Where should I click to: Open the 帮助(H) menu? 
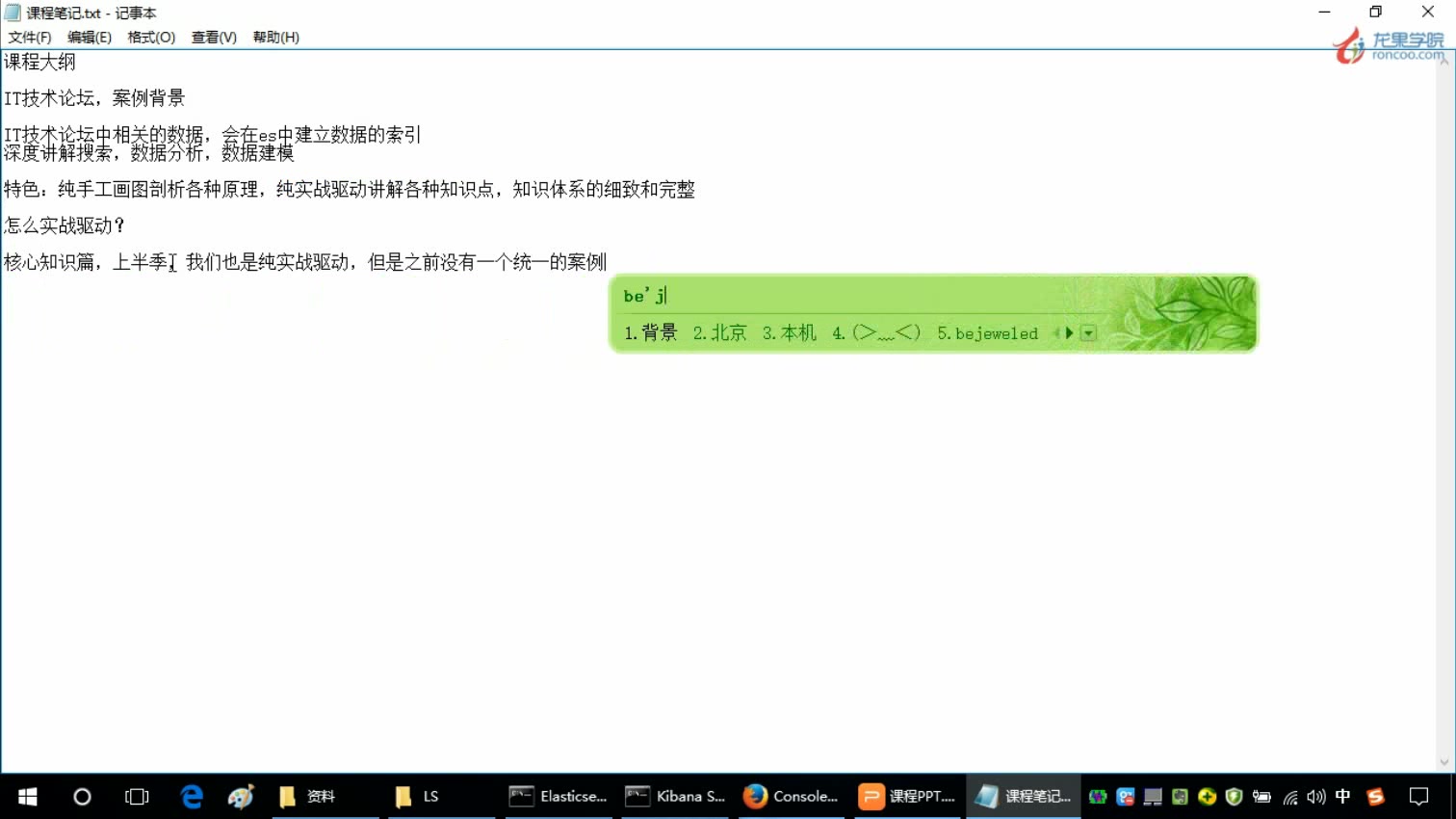point(276,37)
